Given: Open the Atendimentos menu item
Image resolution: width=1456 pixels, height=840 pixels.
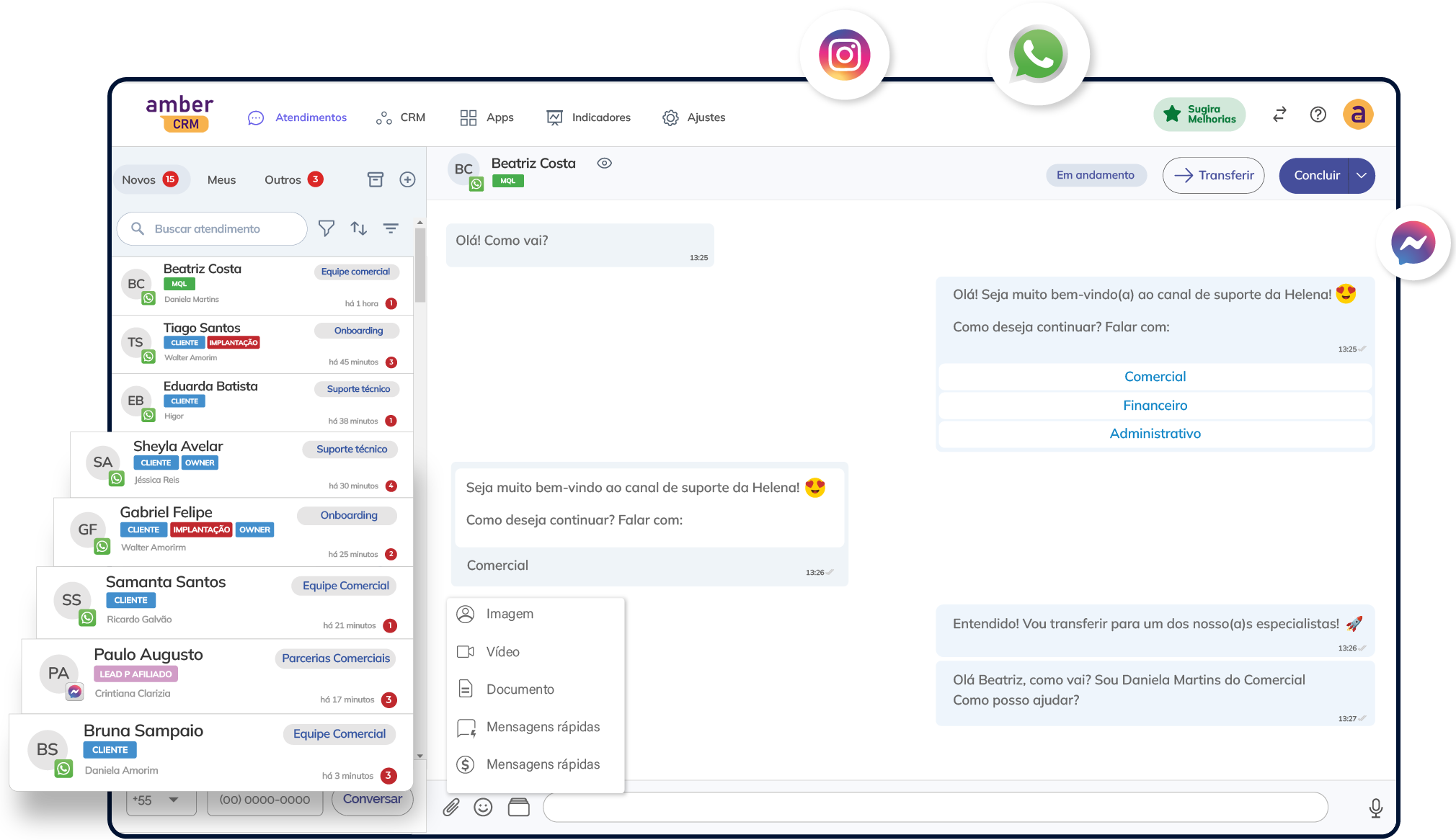Looking at the screenshot, I should 311,117.
